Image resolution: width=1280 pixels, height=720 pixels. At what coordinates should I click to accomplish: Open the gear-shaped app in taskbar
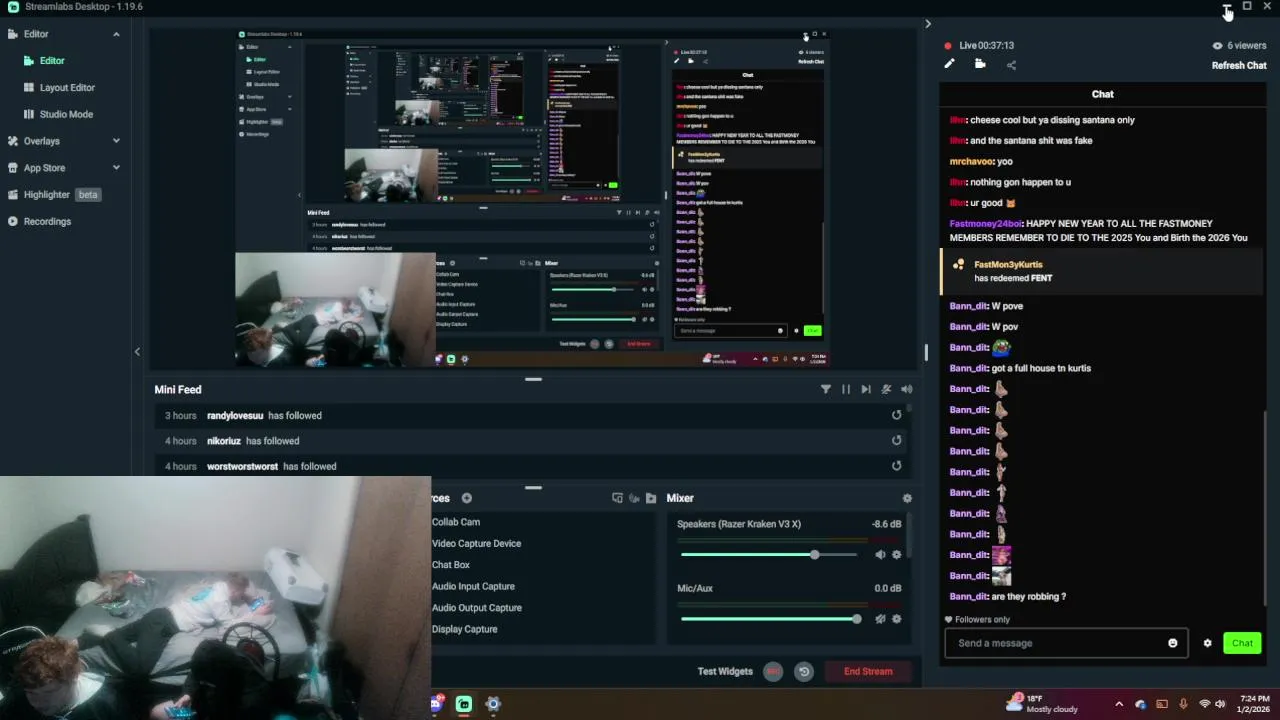(x=493, y=704)
